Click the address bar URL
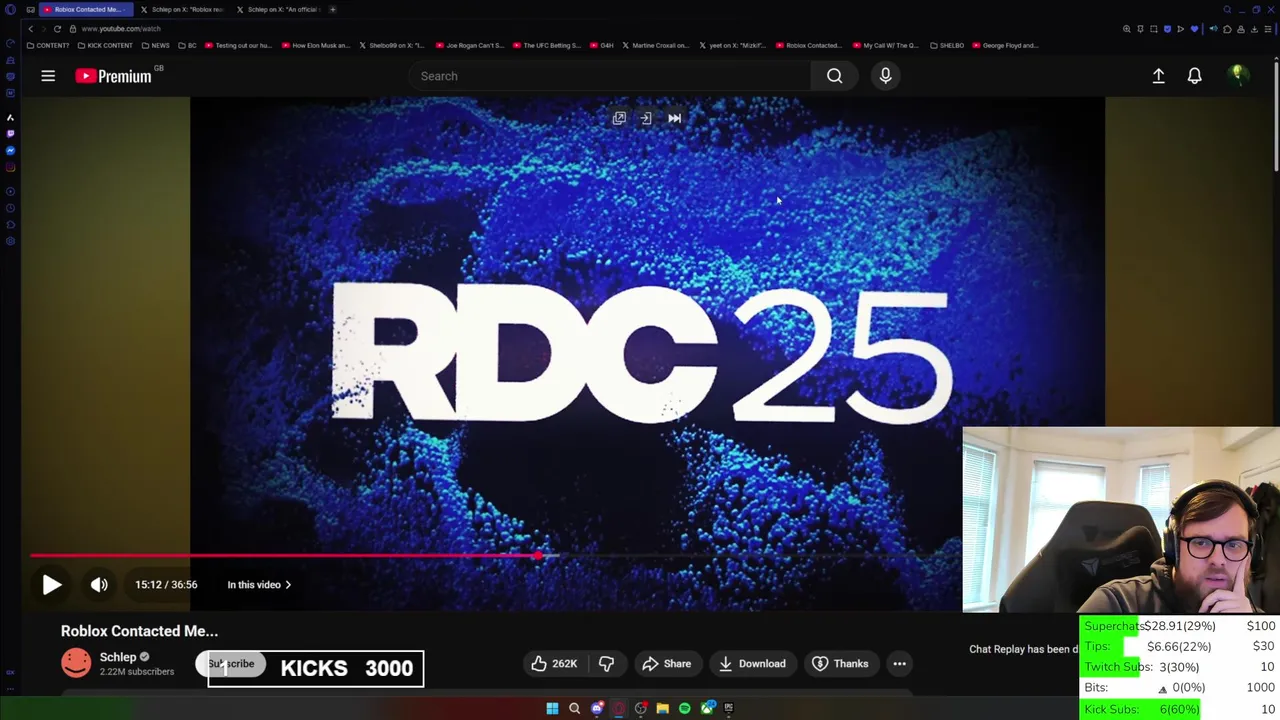This screenshot has width=1280, height=720. [x=121, y=29]
